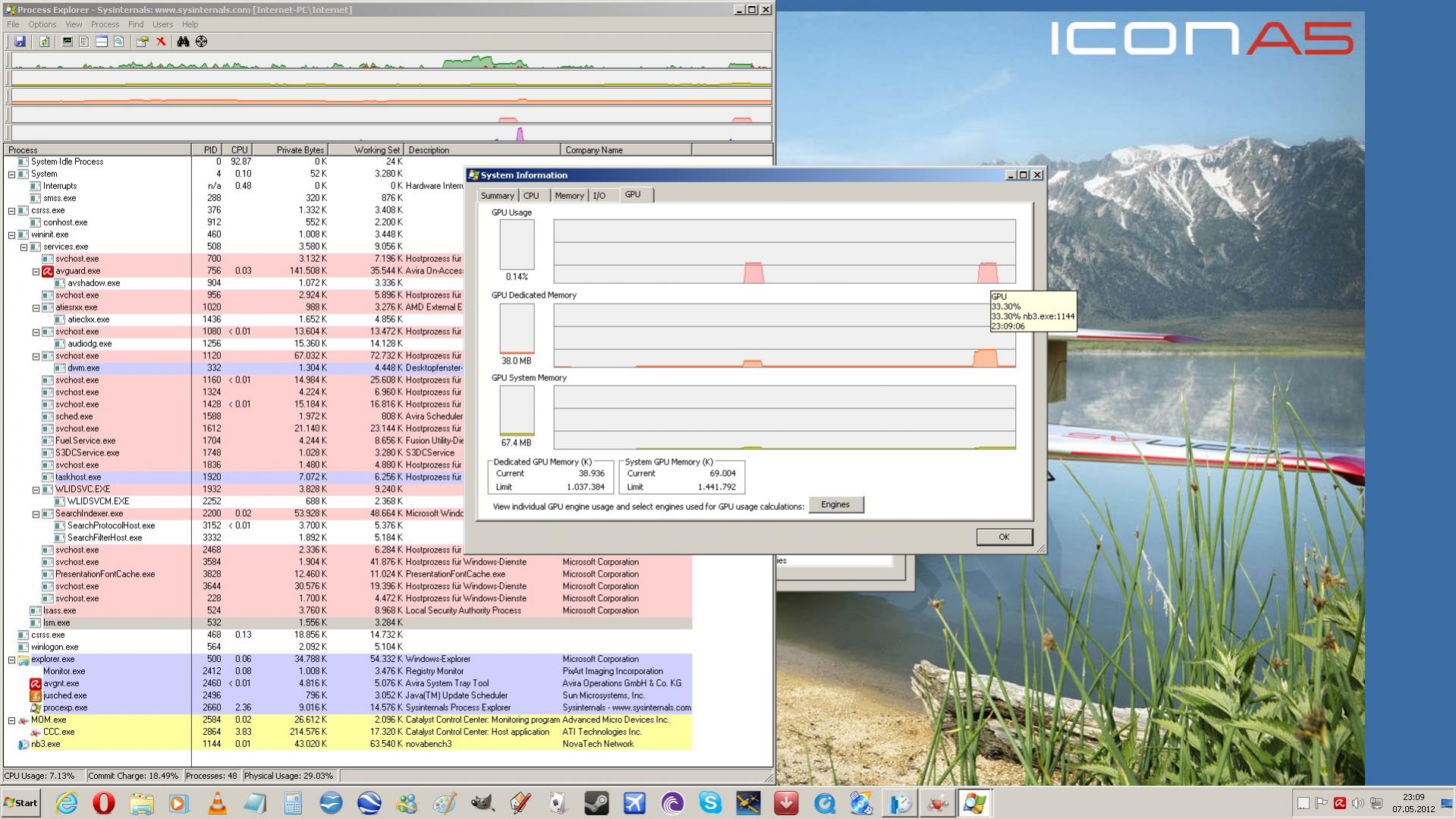
Task: Collapse the services.exe tree node
Action: click(24, 247)
